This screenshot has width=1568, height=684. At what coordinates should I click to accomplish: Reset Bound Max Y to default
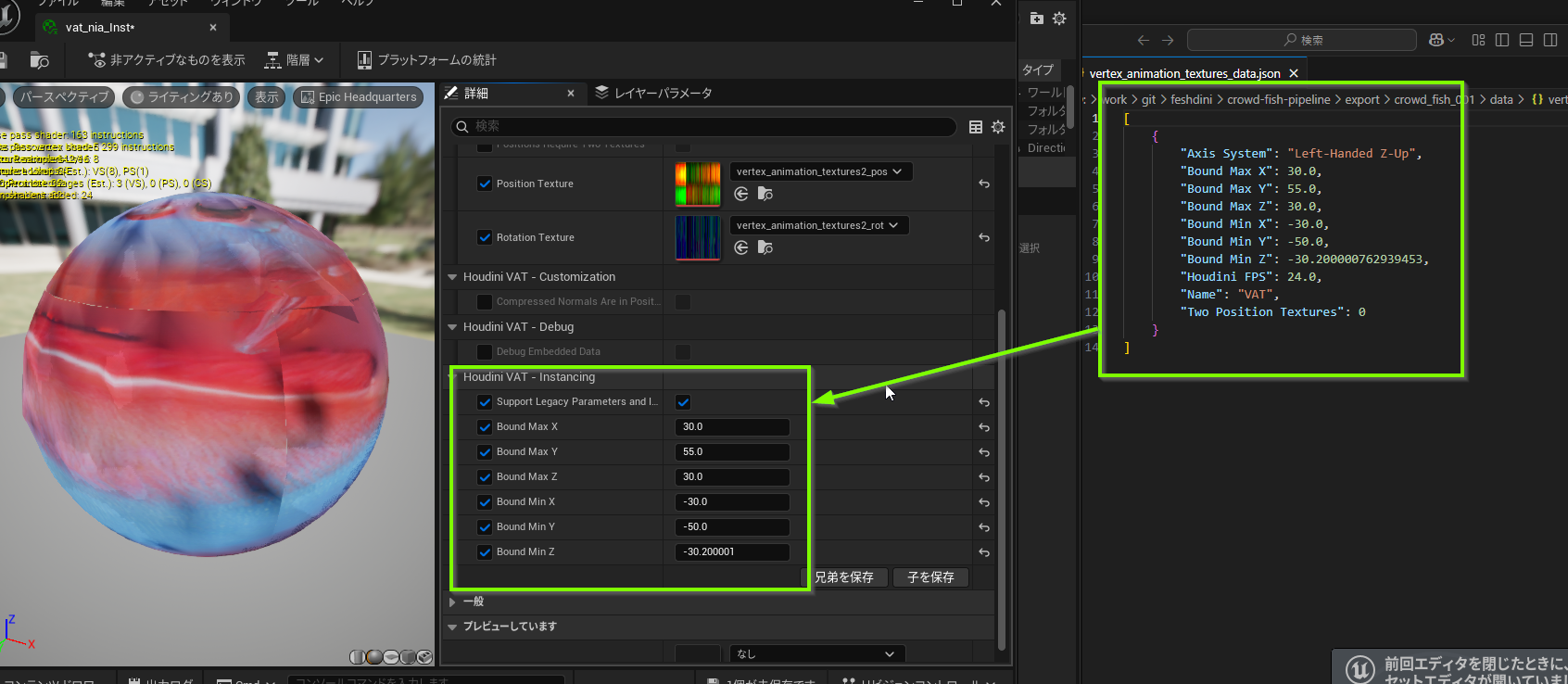[984, 452]
